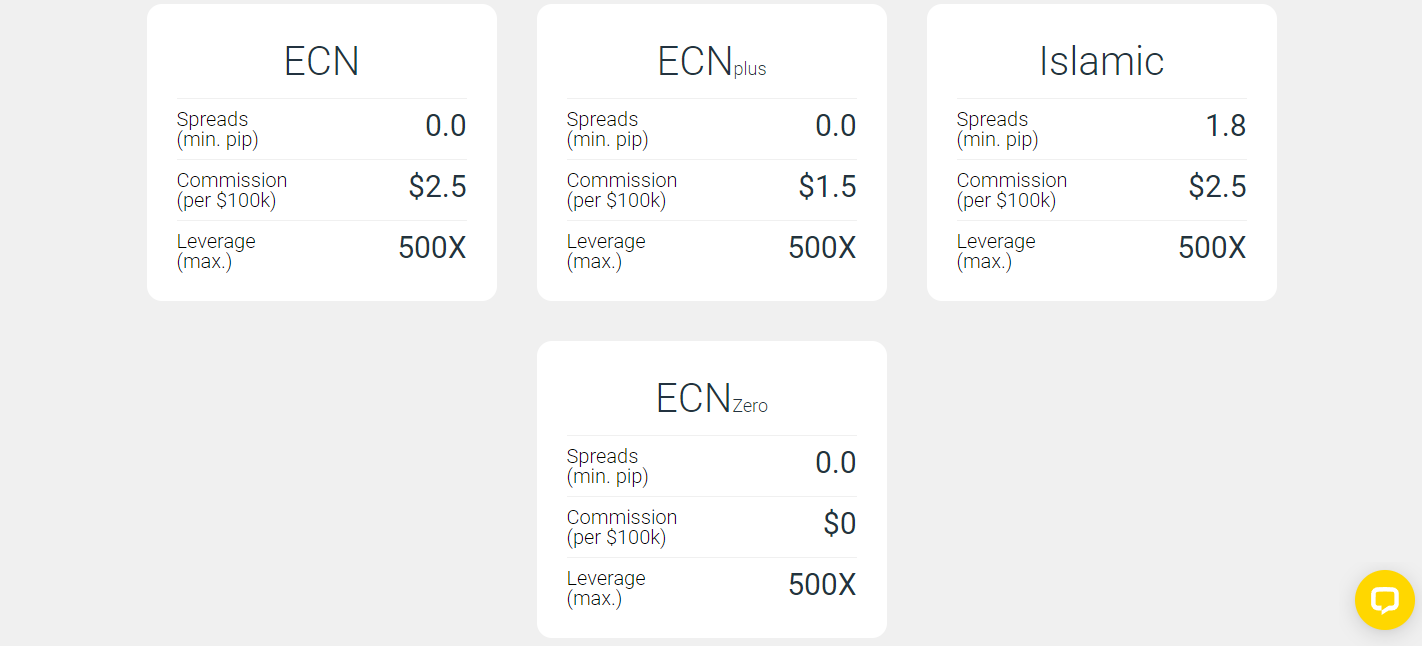The height and width of the screenshot is (646, 1422).
Task: Click the ECN card 0.0 spreads value
Action: pos(446,126)
